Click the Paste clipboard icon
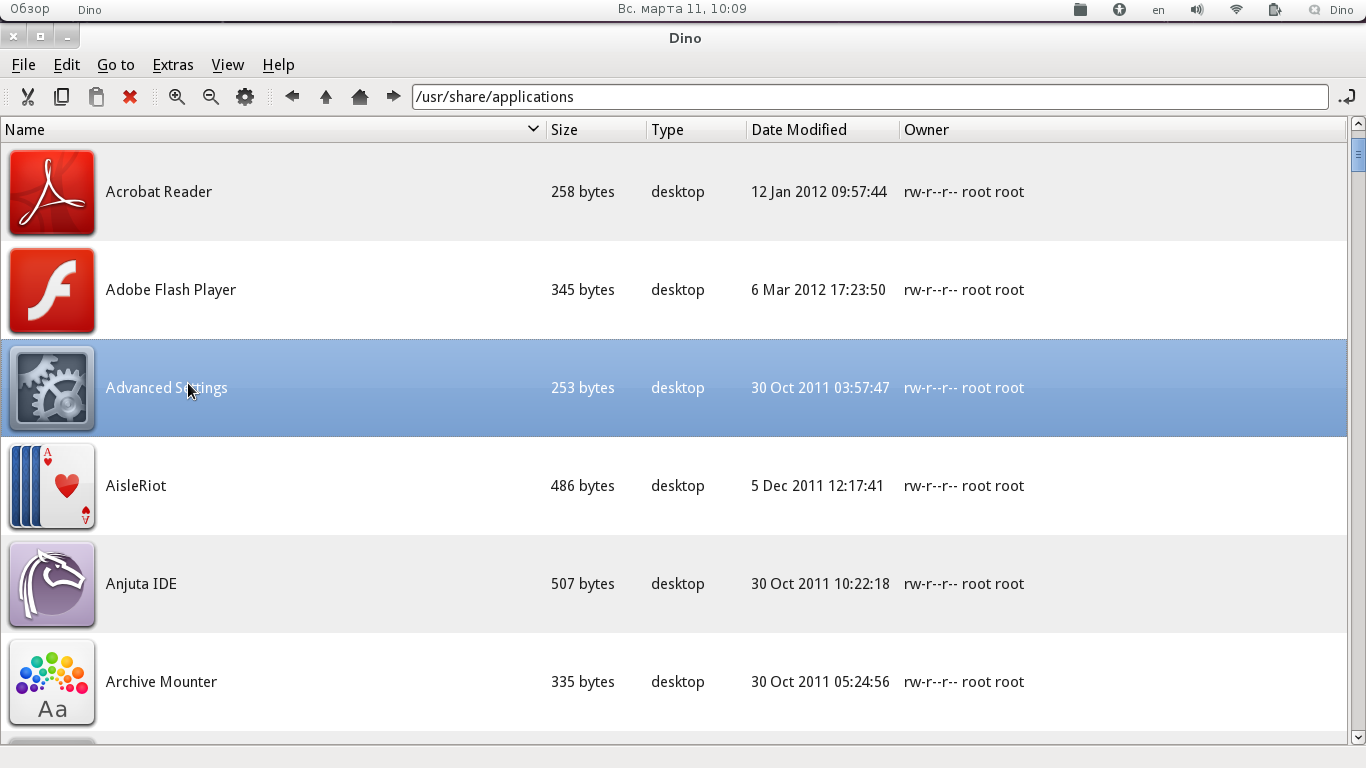 [96, 97]
